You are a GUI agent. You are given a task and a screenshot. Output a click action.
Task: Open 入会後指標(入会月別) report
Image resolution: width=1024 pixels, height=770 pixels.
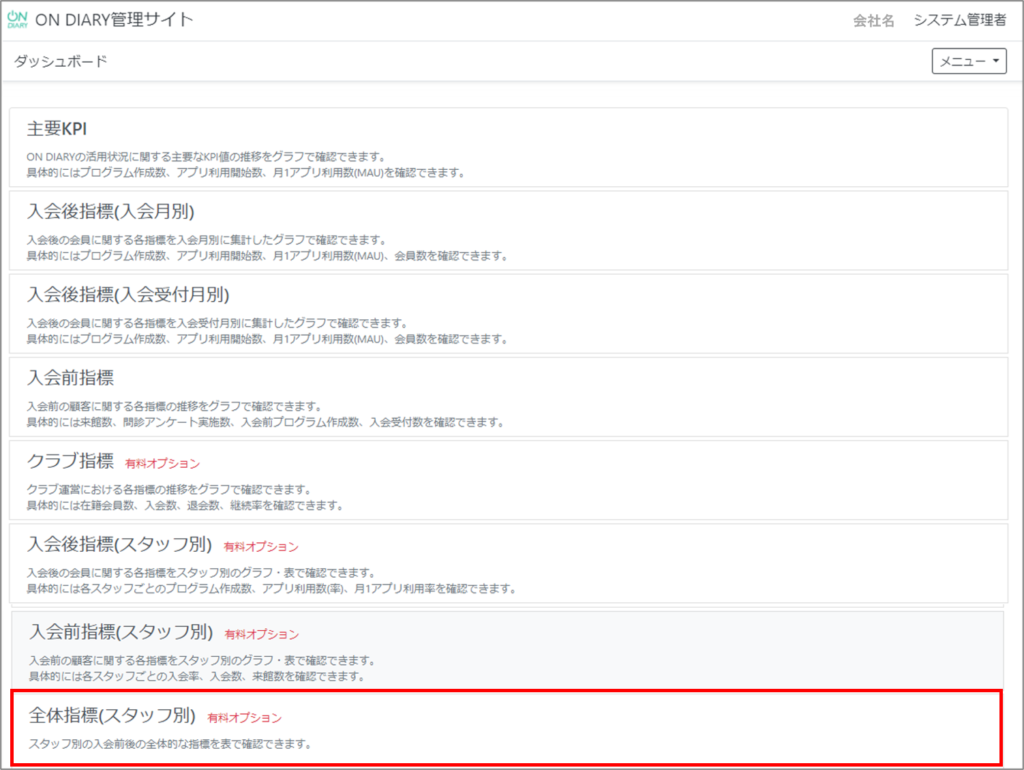(110, 211)
